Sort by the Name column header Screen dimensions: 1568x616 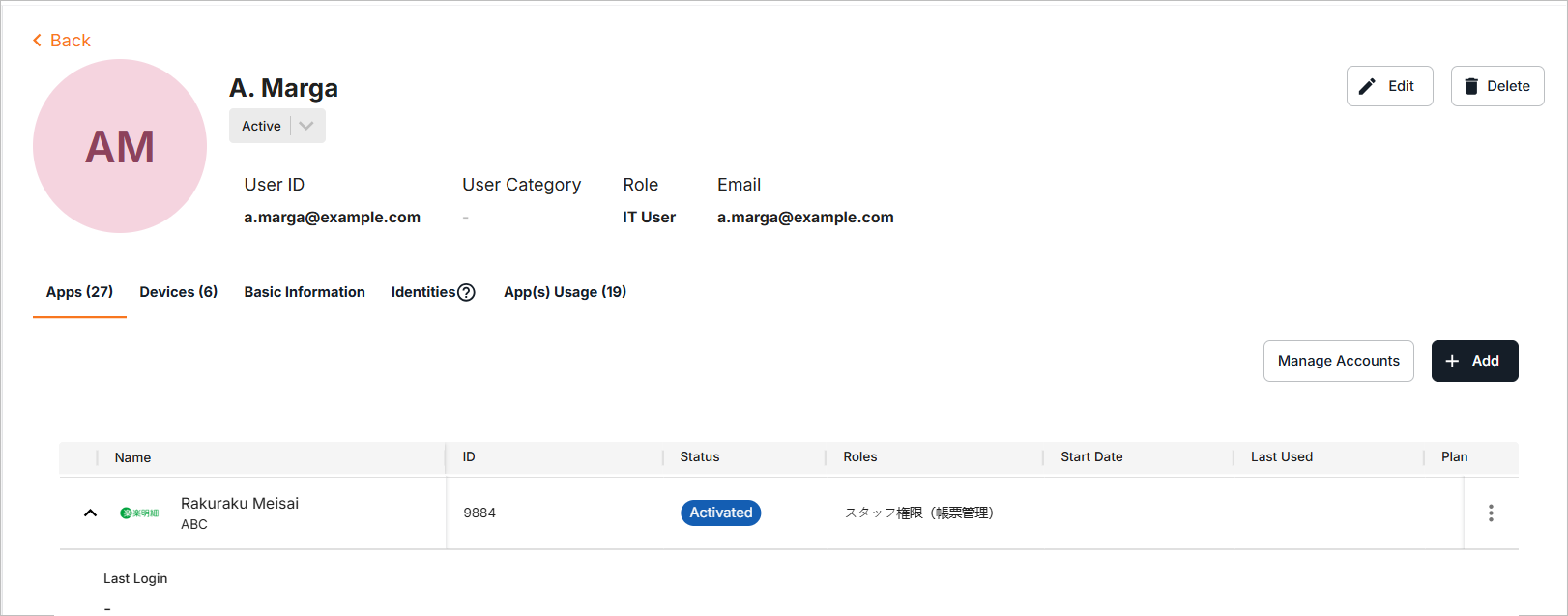132,457
